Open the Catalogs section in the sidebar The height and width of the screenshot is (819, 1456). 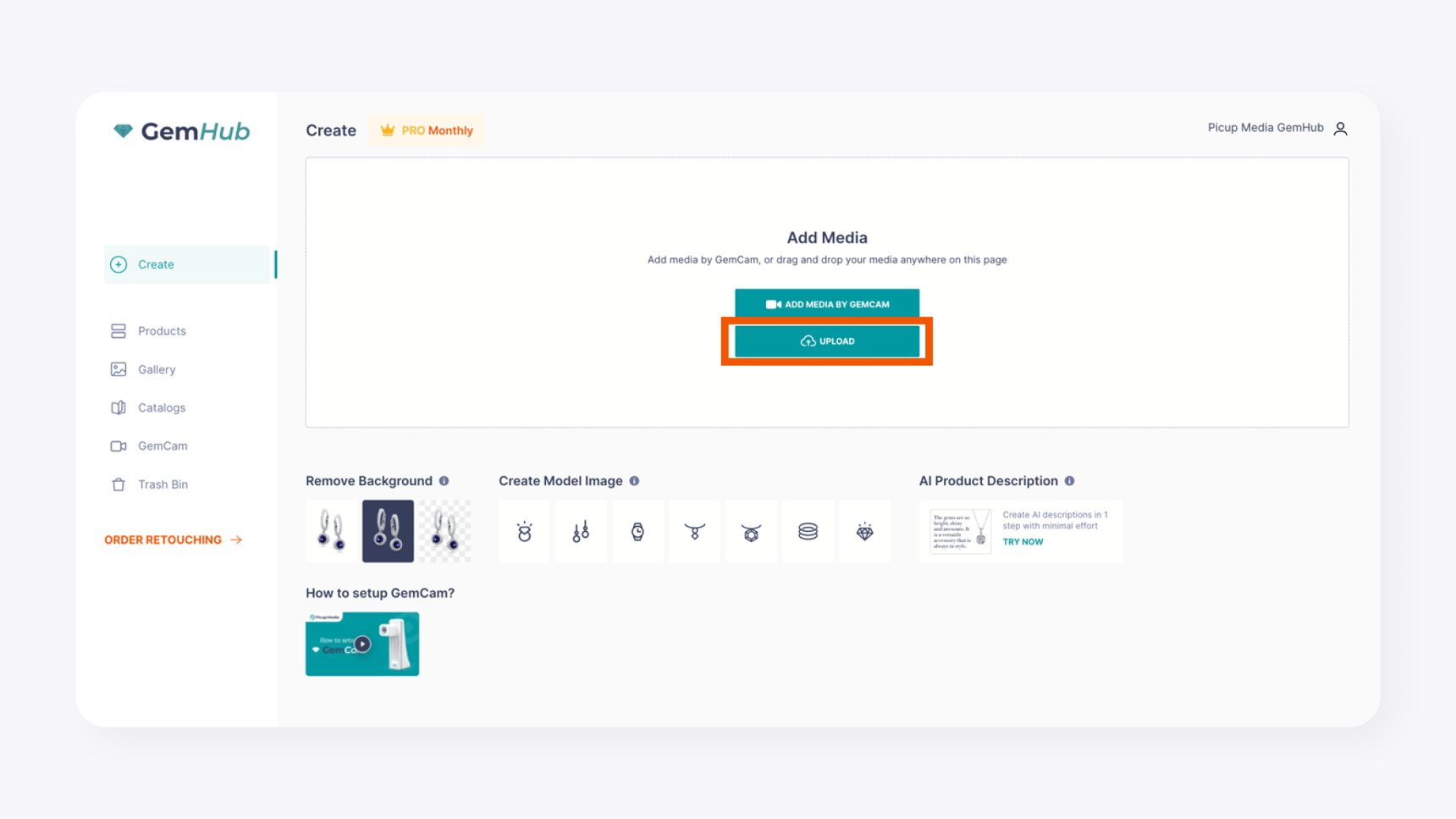tap(161, 407)
